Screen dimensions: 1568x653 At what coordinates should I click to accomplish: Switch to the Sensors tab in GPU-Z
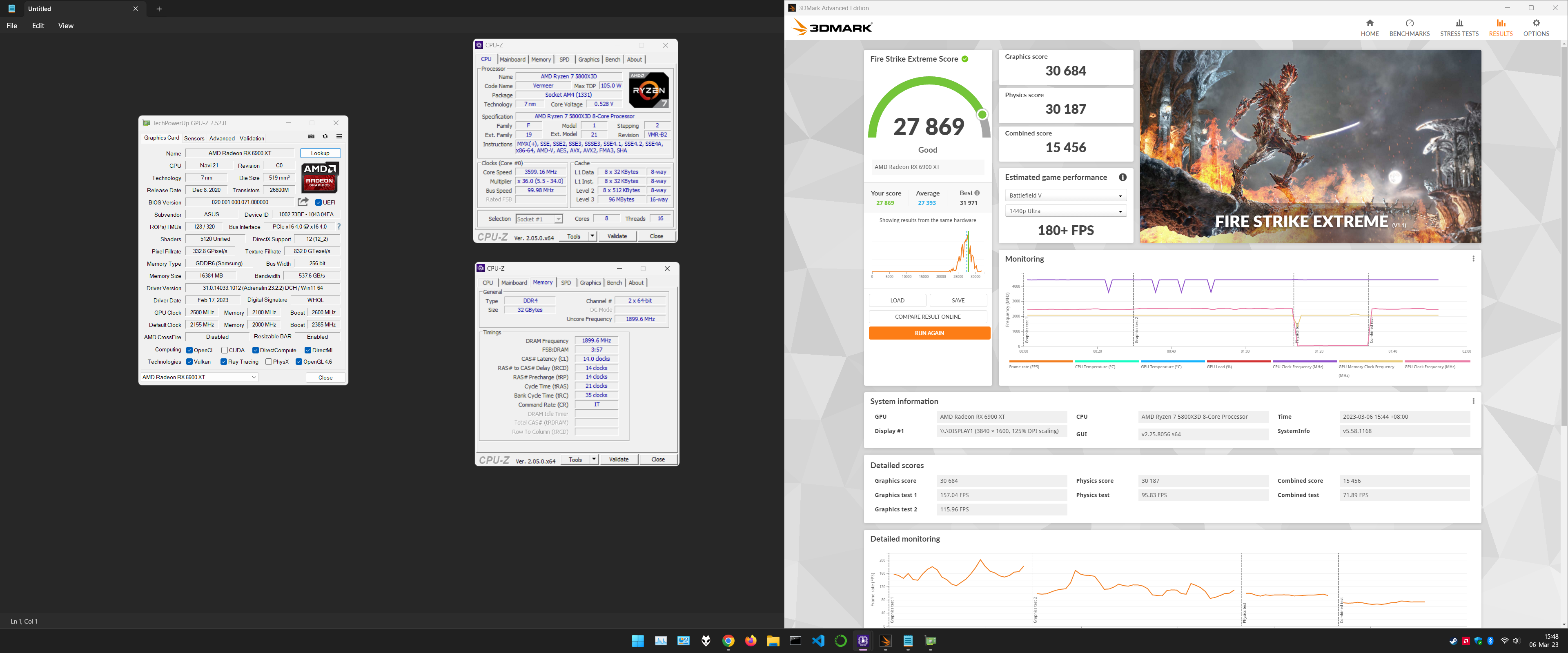click(x=194, y=138)
